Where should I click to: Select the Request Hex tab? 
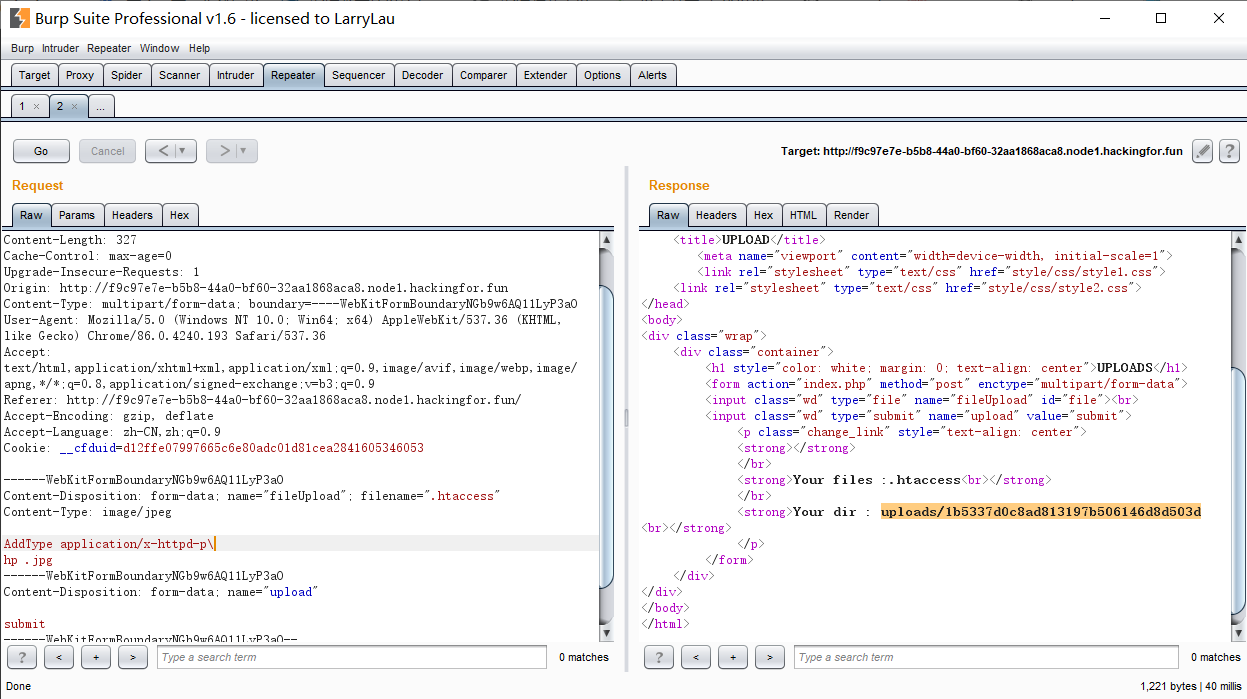pos(180,215)
